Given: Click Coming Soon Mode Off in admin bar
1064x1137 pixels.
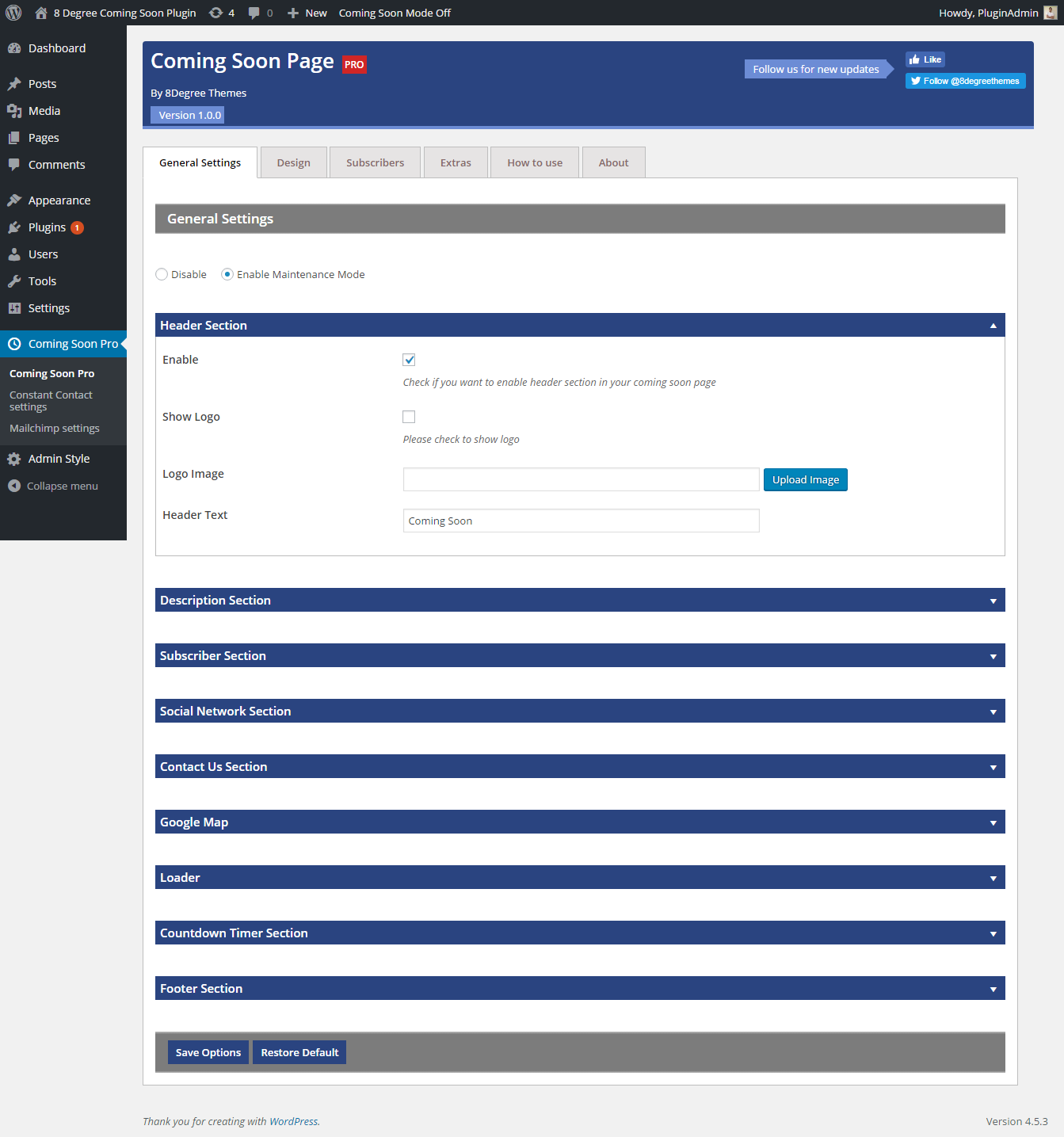Looking at the screenshot, I should (x=395, y=13).
